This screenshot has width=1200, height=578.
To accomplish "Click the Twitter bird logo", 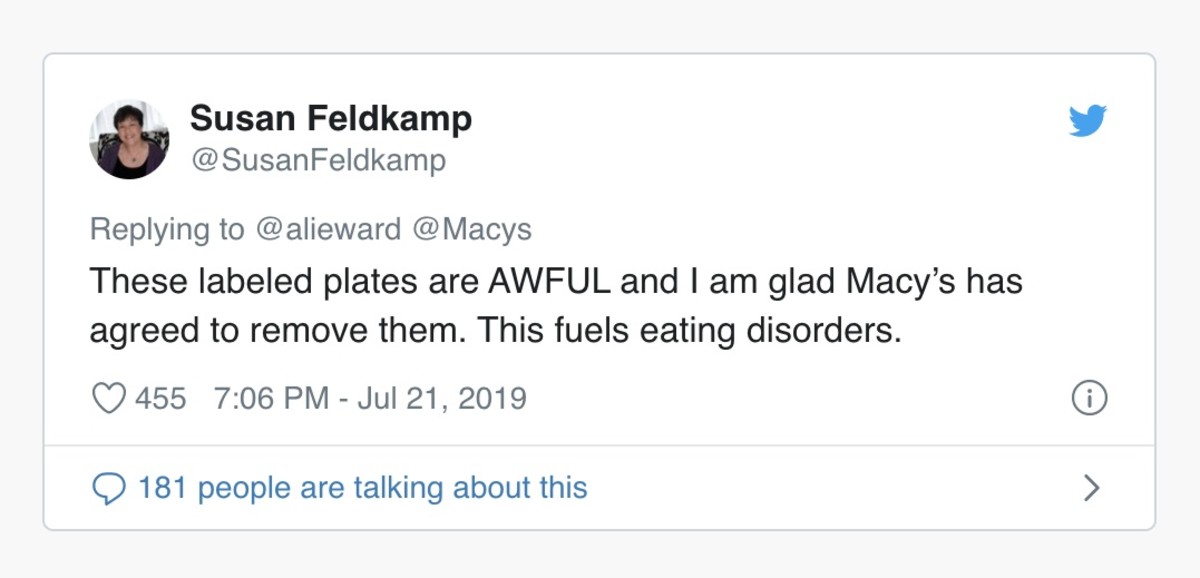I will click(x=1089, y=120).
